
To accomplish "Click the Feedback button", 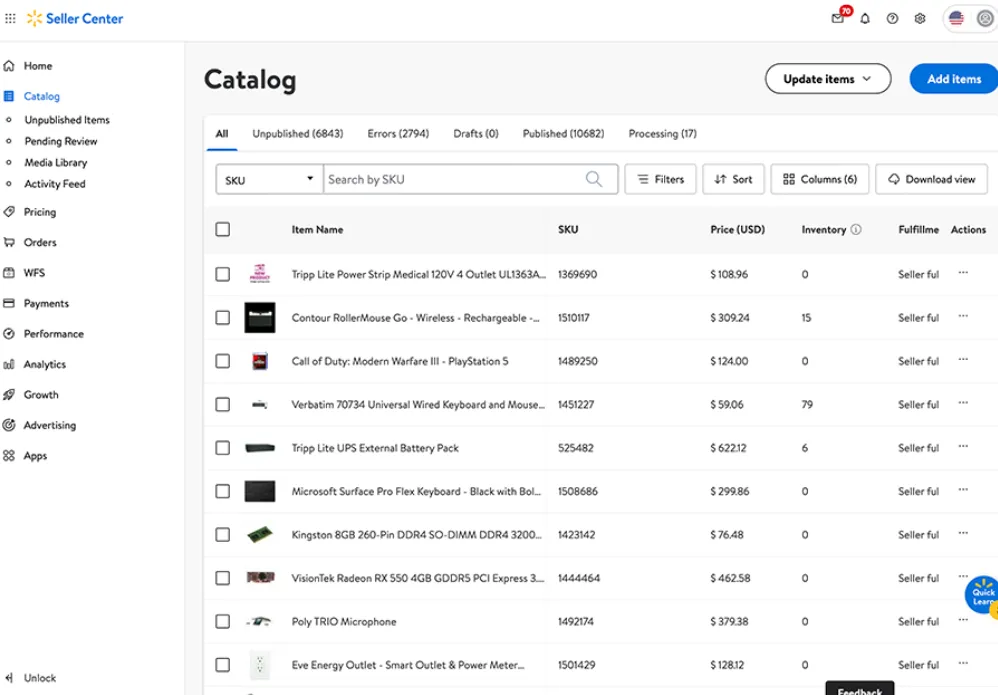I will pos(860,689).
